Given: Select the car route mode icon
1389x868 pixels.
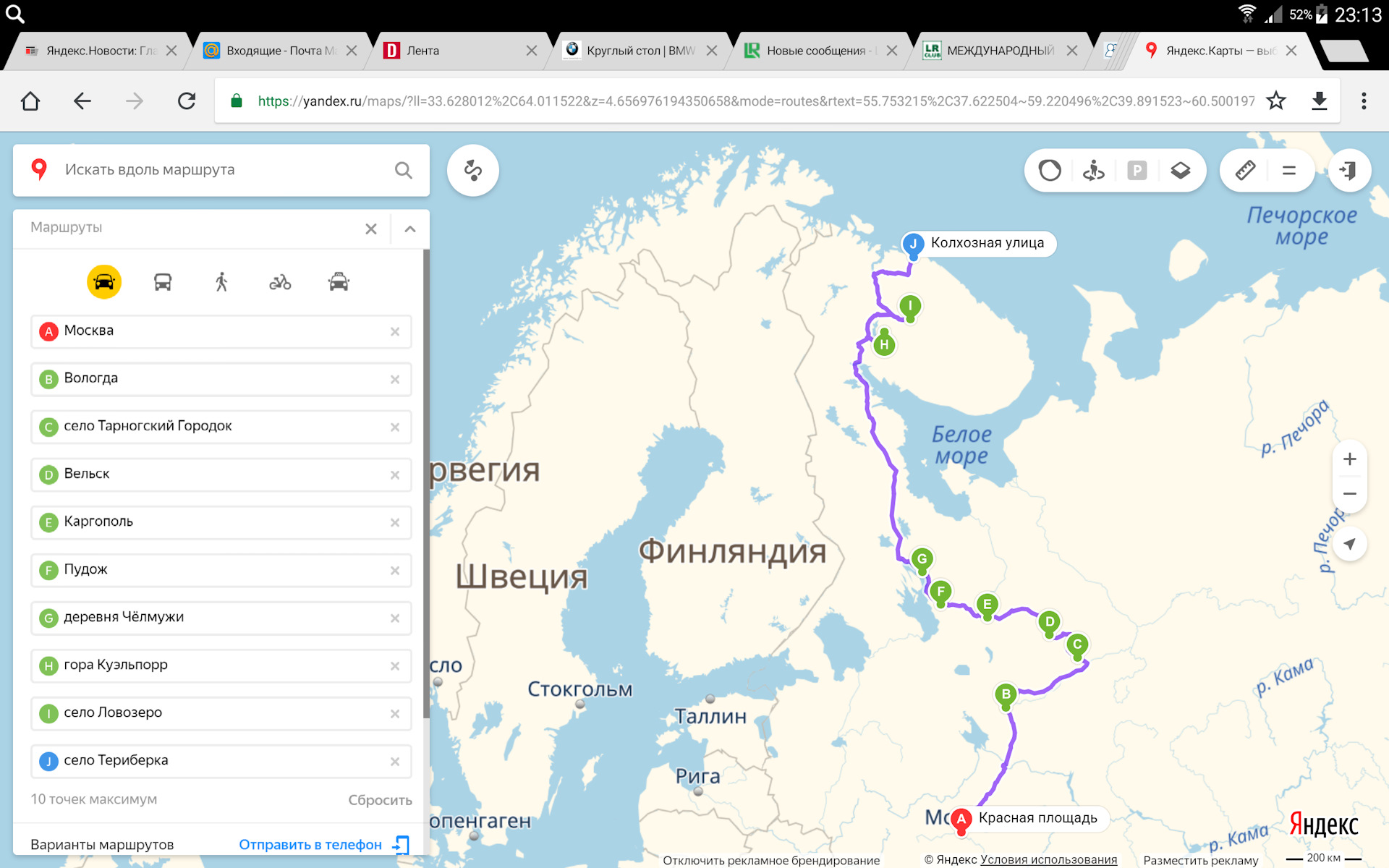Looking at the screenshot, I should click(104, 282).
